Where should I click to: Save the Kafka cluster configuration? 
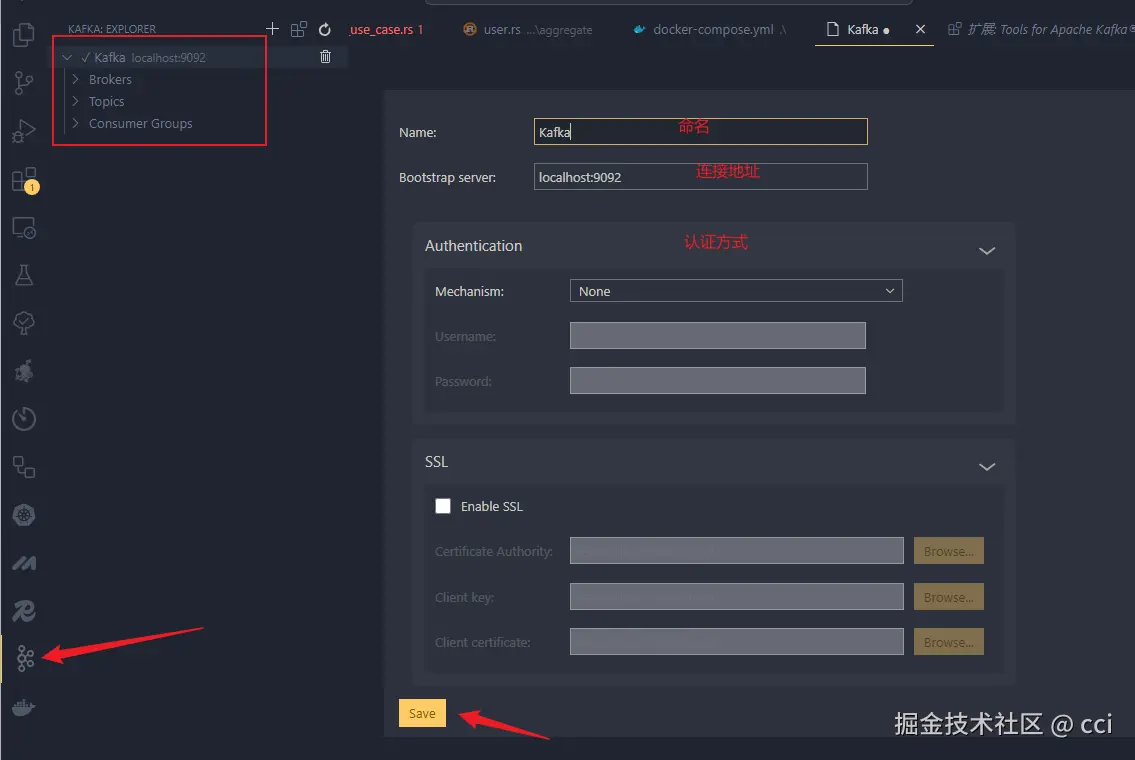point(422,713)
